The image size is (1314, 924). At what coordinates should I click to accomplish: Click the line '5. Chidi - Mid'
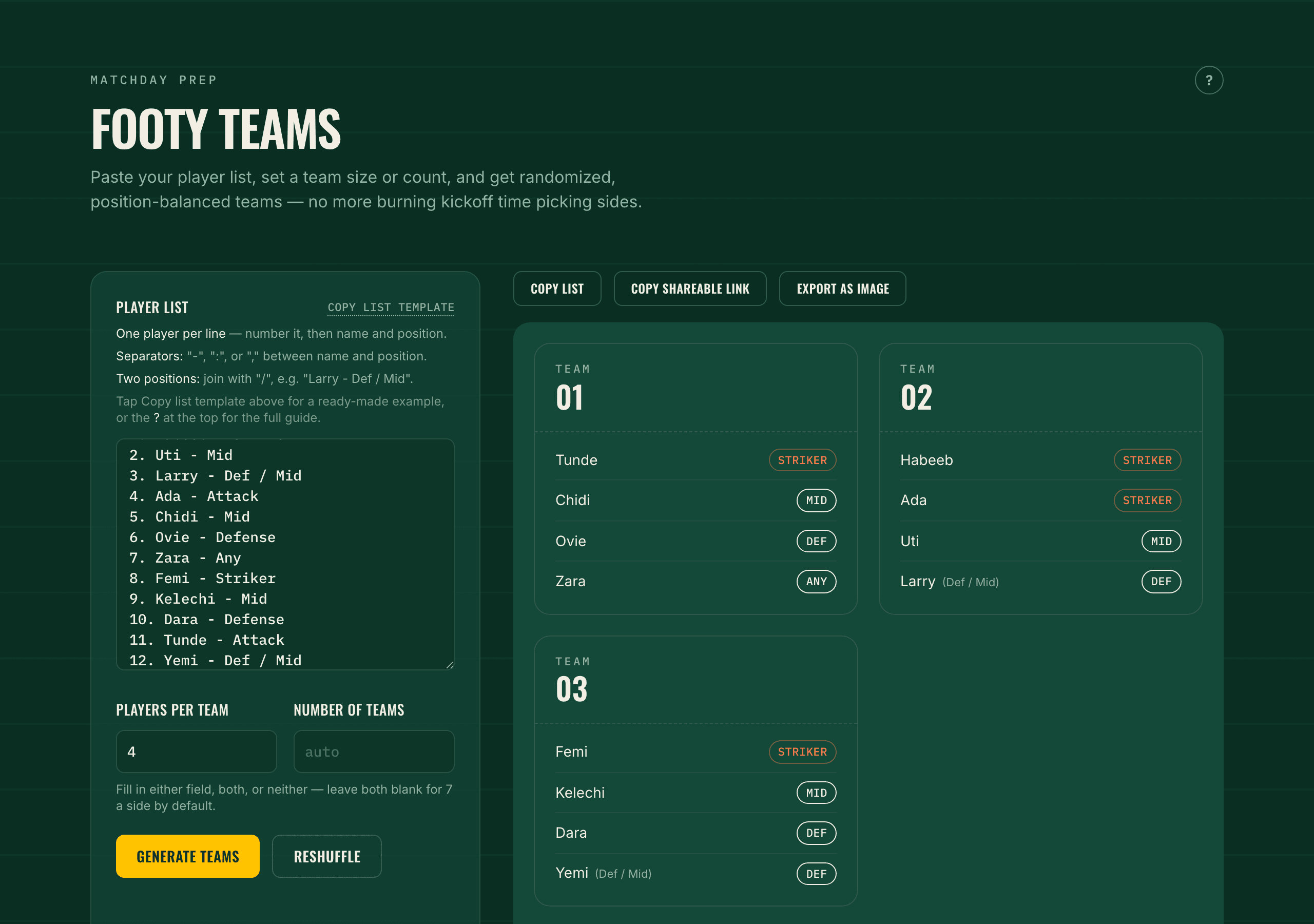(189, 517)
